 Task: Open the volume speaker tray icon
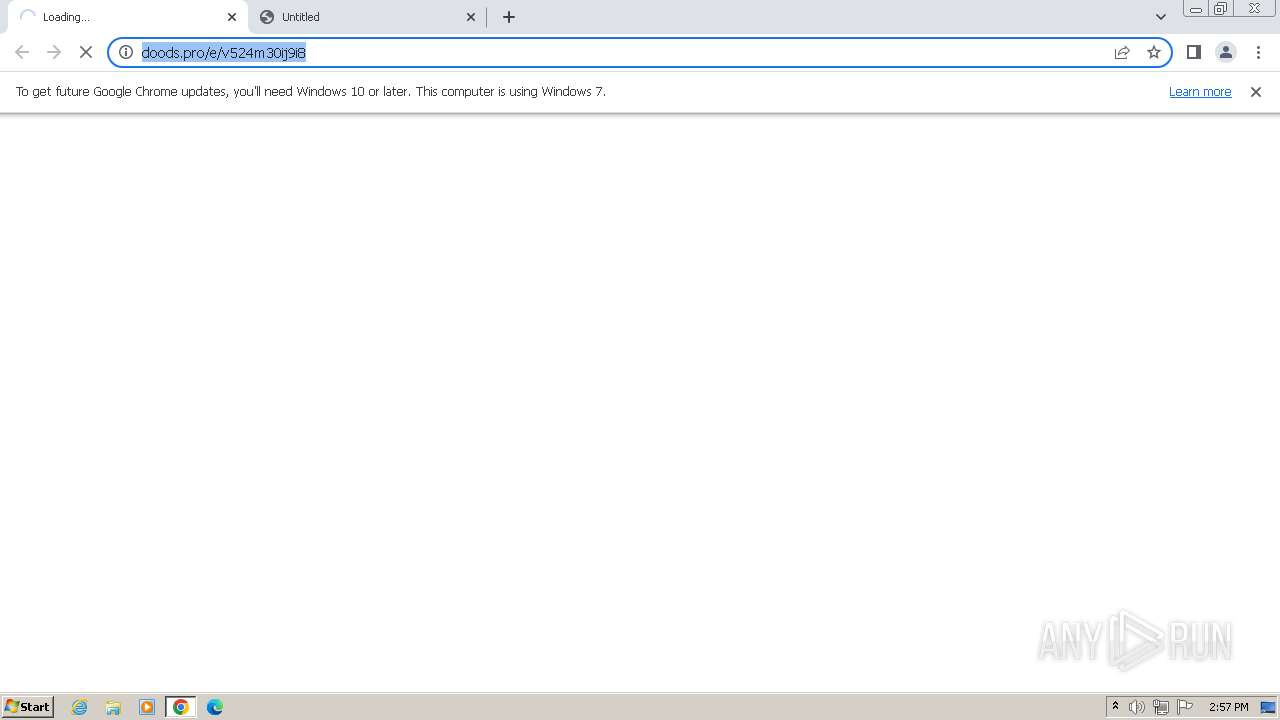1137,707
